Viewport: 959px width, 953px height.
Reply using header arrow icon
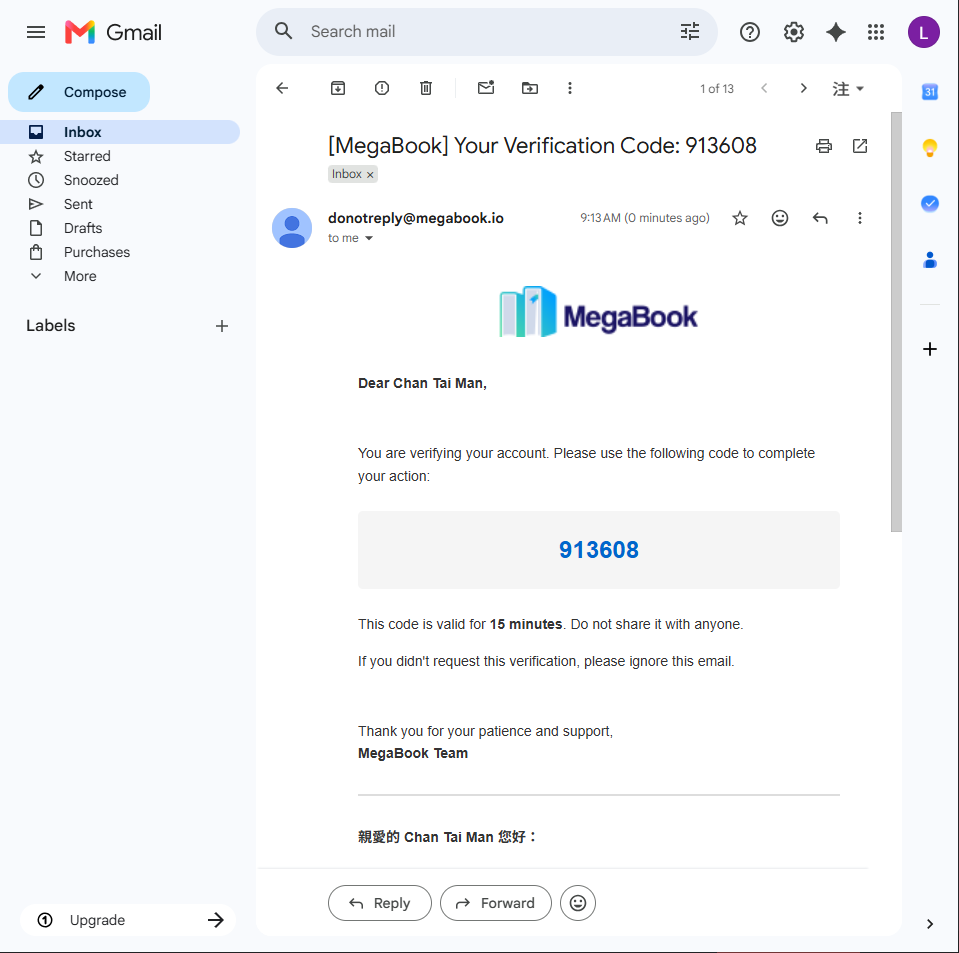pyautogui.click(x=820, y=218)
